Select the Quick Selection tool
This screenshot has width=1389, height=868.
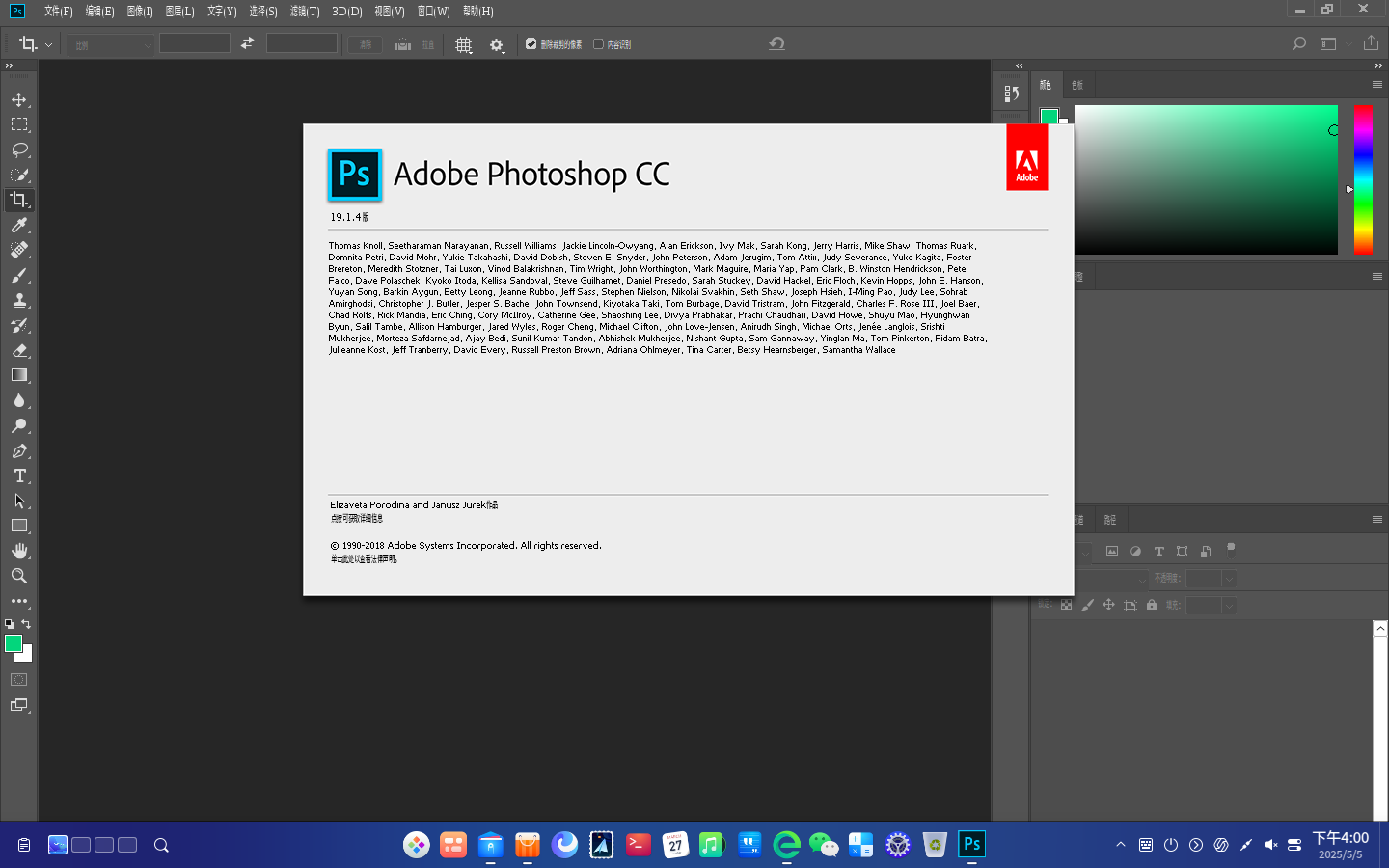19,175
